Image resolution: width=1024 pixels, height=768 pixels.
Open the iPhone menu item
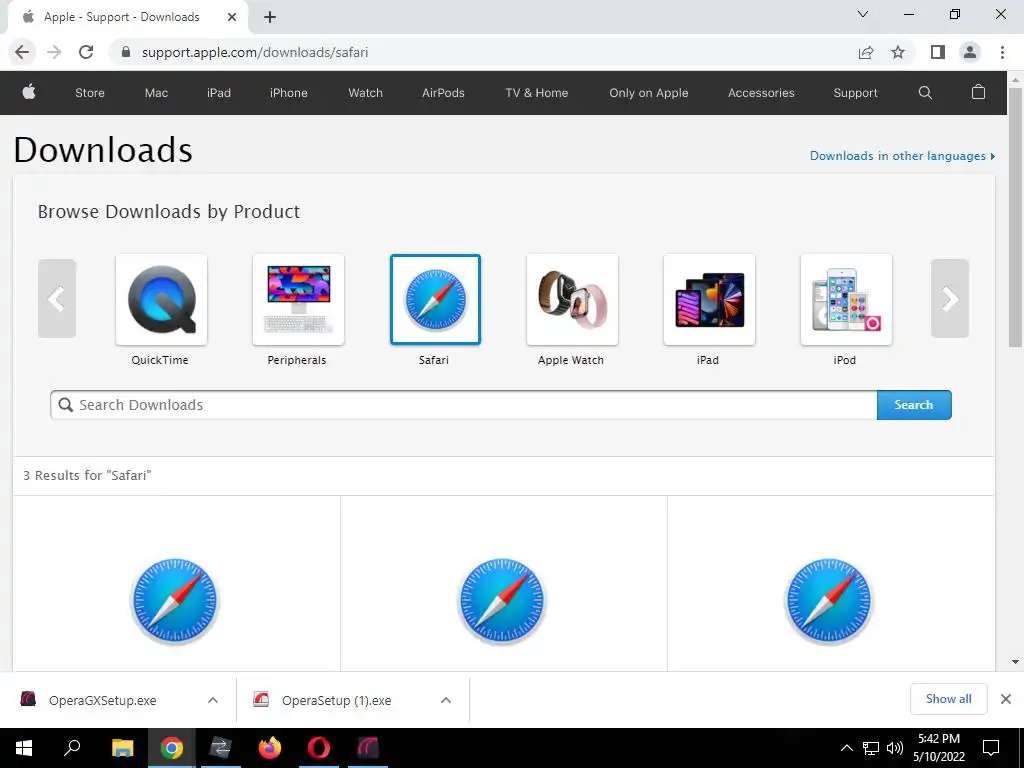click(289, 93)
